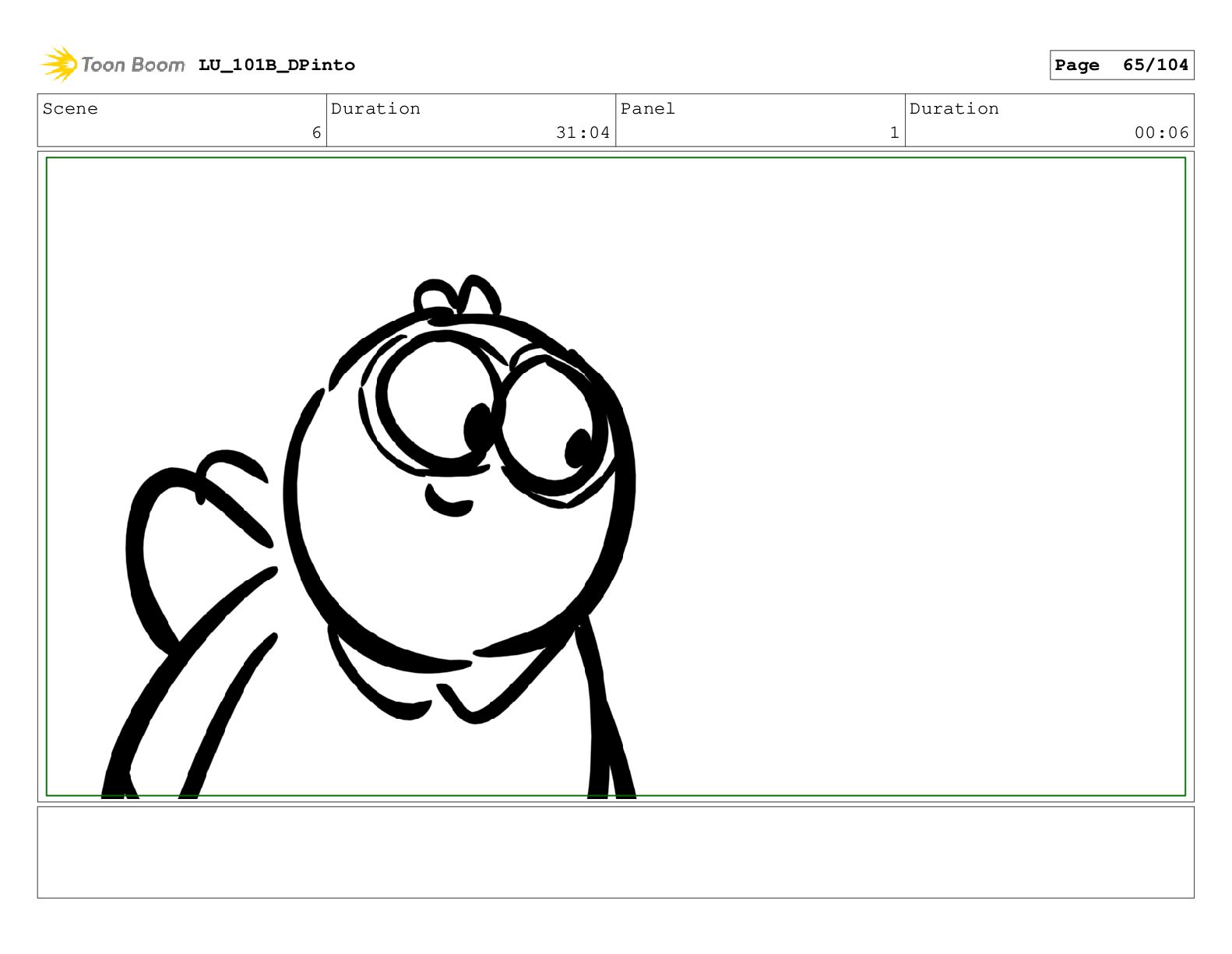This screenshot has height=954, width=1232.
Task: Select the panel number 1
Action: pos(895,133)
